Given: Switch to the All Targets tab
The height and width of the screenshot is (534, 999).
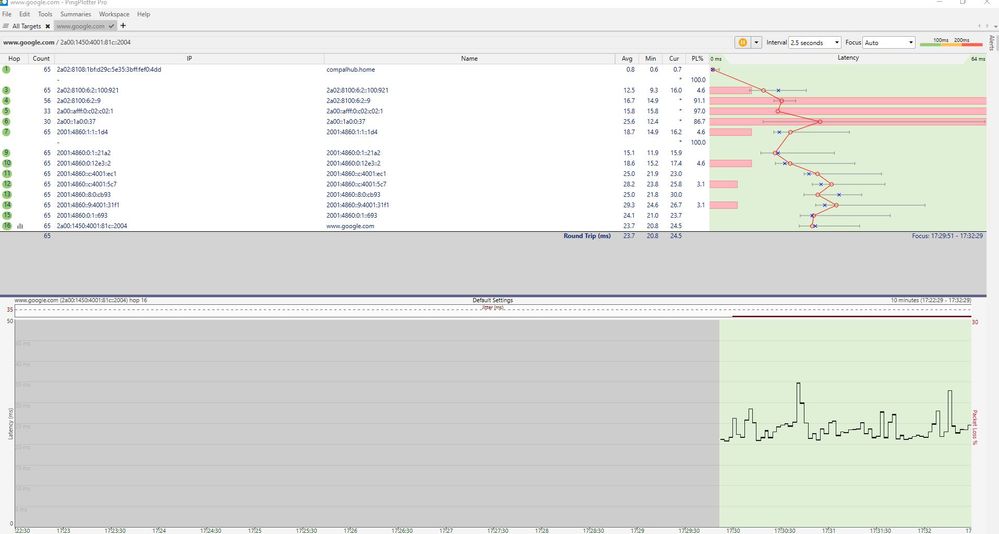Looking at the screenshot, I should (26, 26).
